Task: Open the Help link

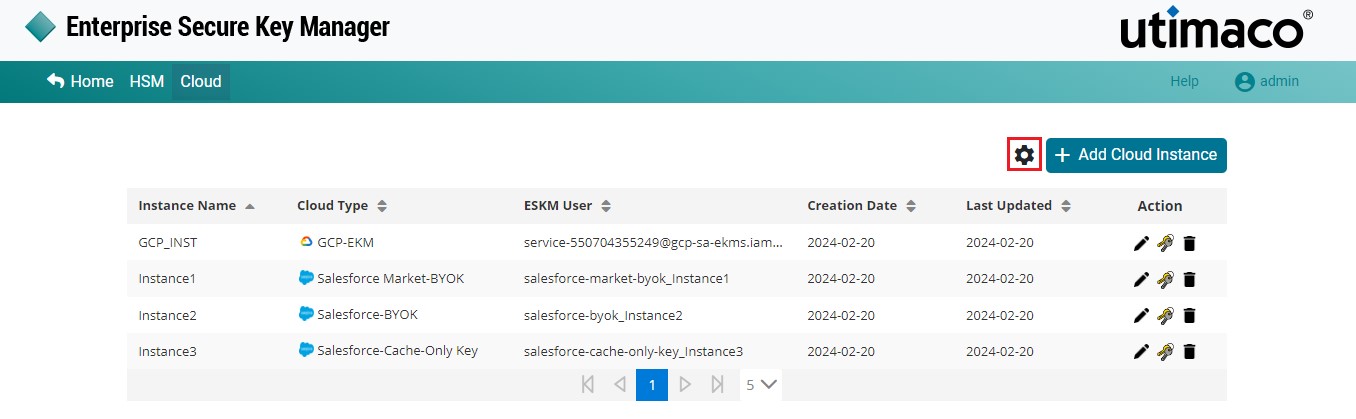Action: [1184, 82]
